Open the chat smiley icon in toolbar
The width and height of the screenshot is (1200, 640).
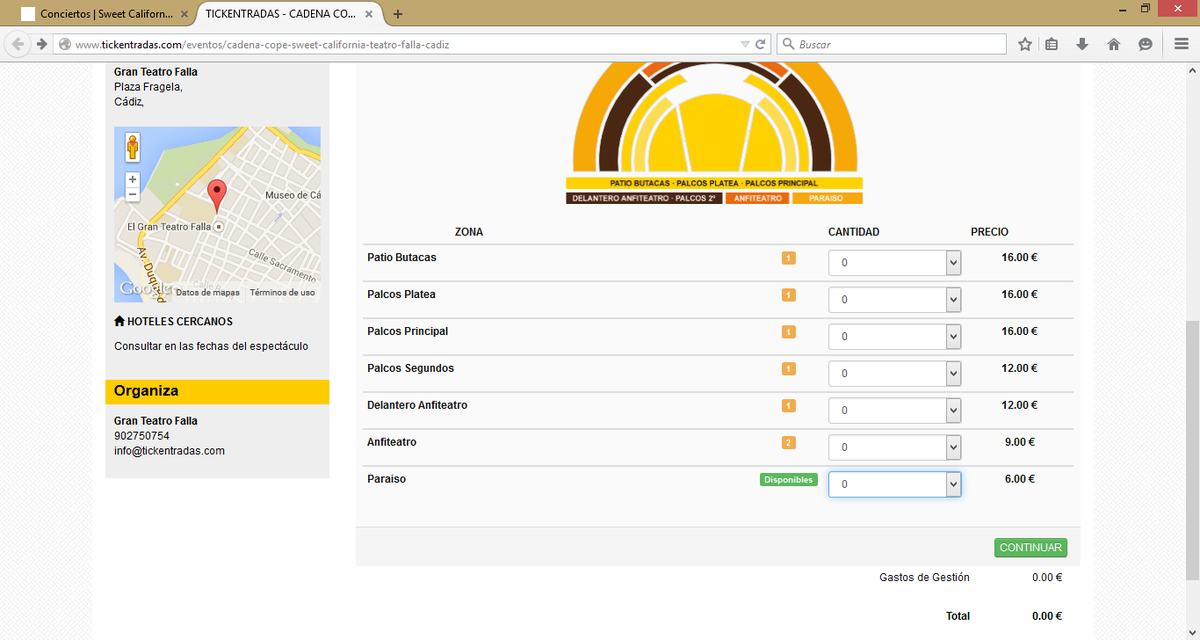[x=1145, y=44]
